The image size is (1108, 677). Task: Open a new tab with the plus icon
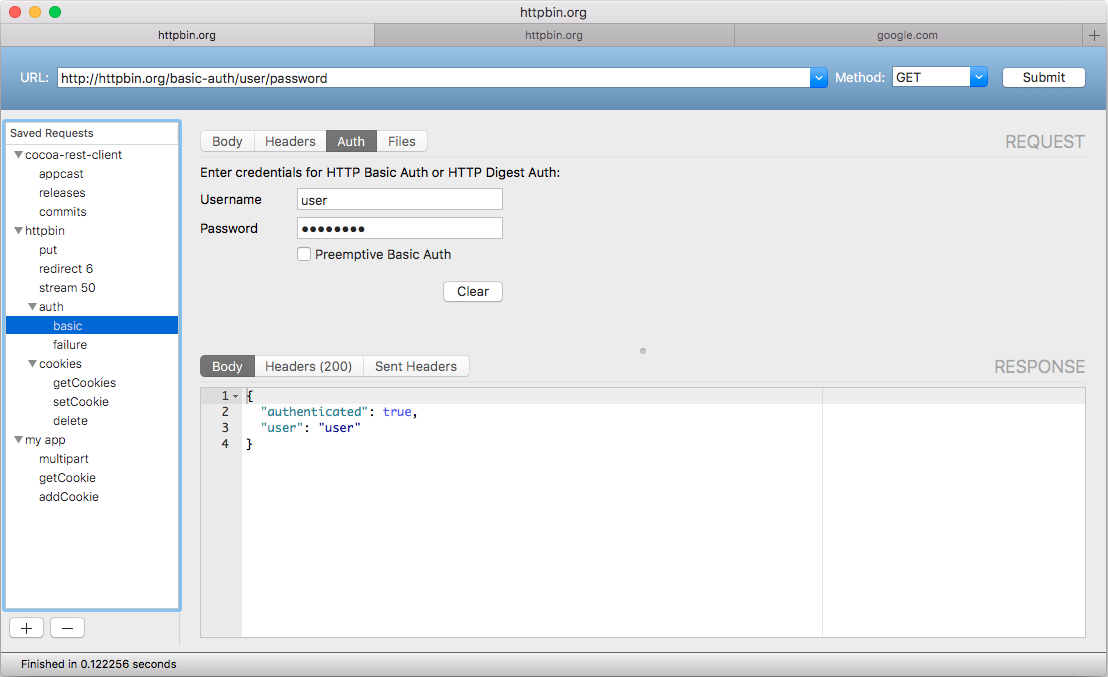[1094, 35]
